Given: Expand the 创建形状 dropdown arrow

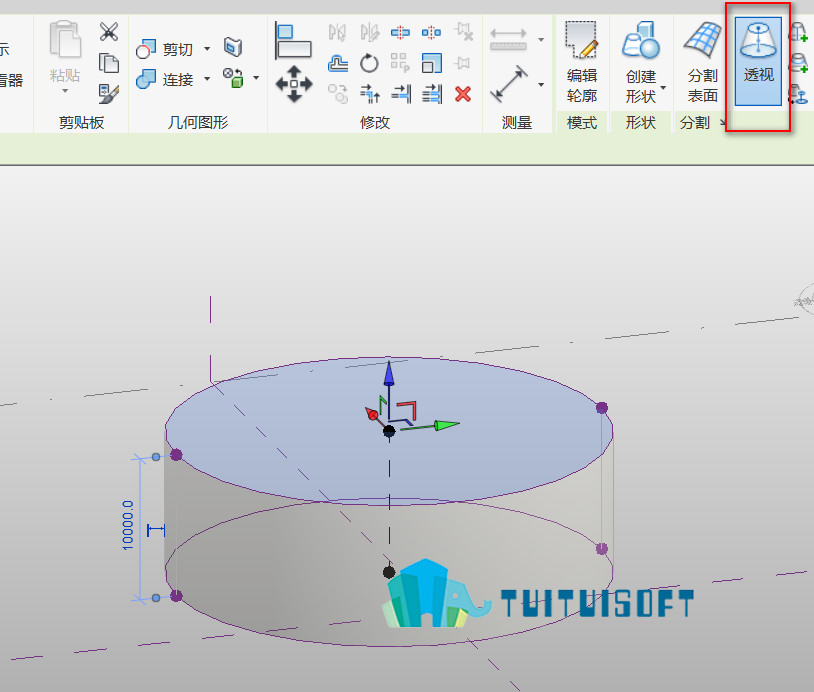Looking at the screenshot, I should tap(663, 87).
